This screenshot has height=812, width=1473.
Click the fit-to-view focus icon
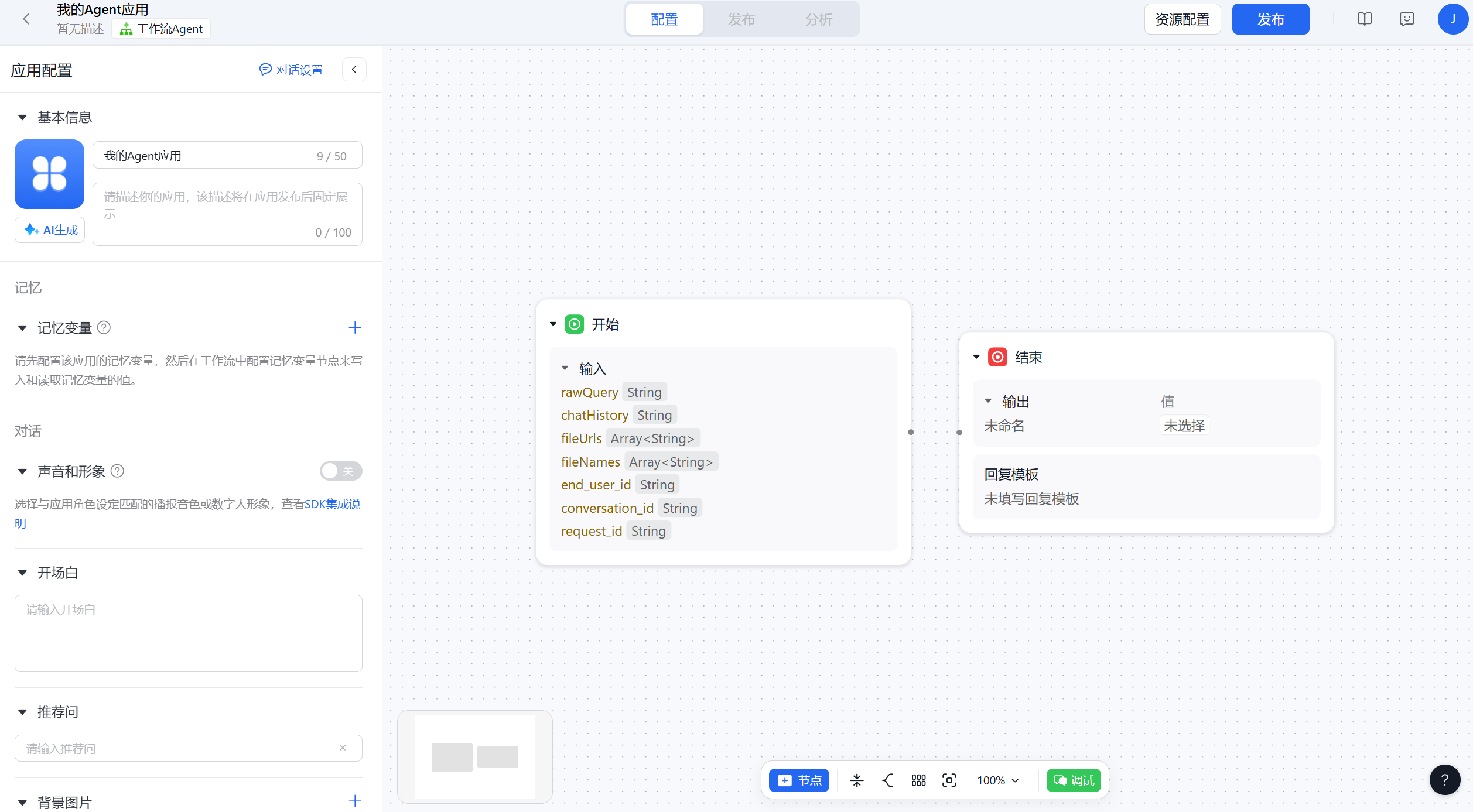[949, 780]
